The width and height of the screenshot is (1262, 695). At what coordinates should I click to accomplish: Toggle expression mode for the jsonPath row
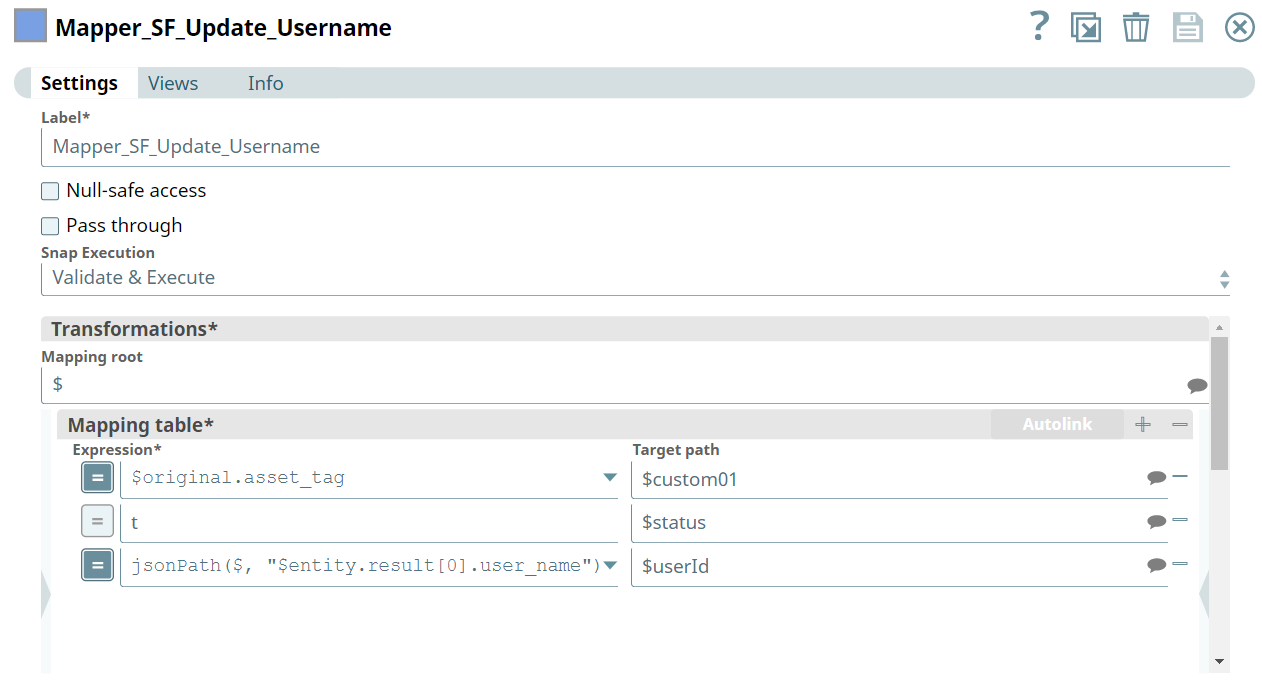pyautogui.click(x=97, y=566)
